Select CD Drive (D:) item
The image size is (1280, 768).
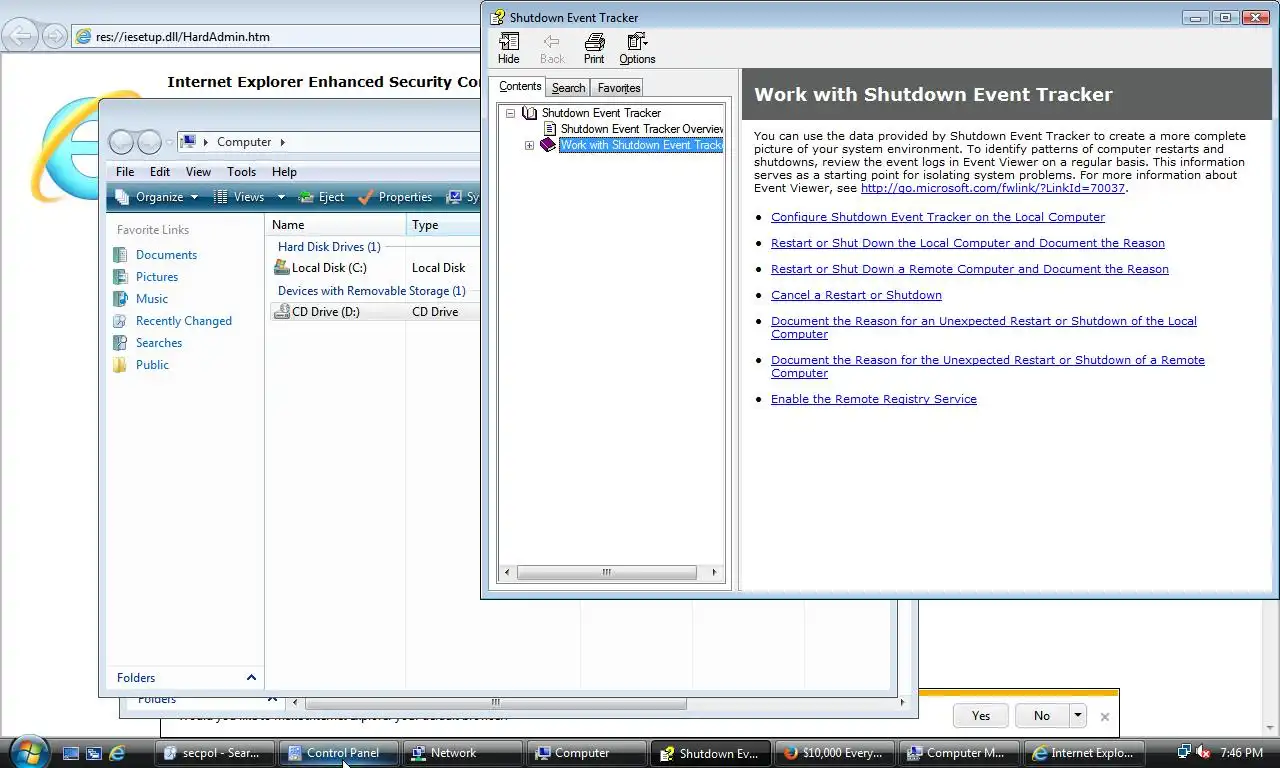(325, 312)
